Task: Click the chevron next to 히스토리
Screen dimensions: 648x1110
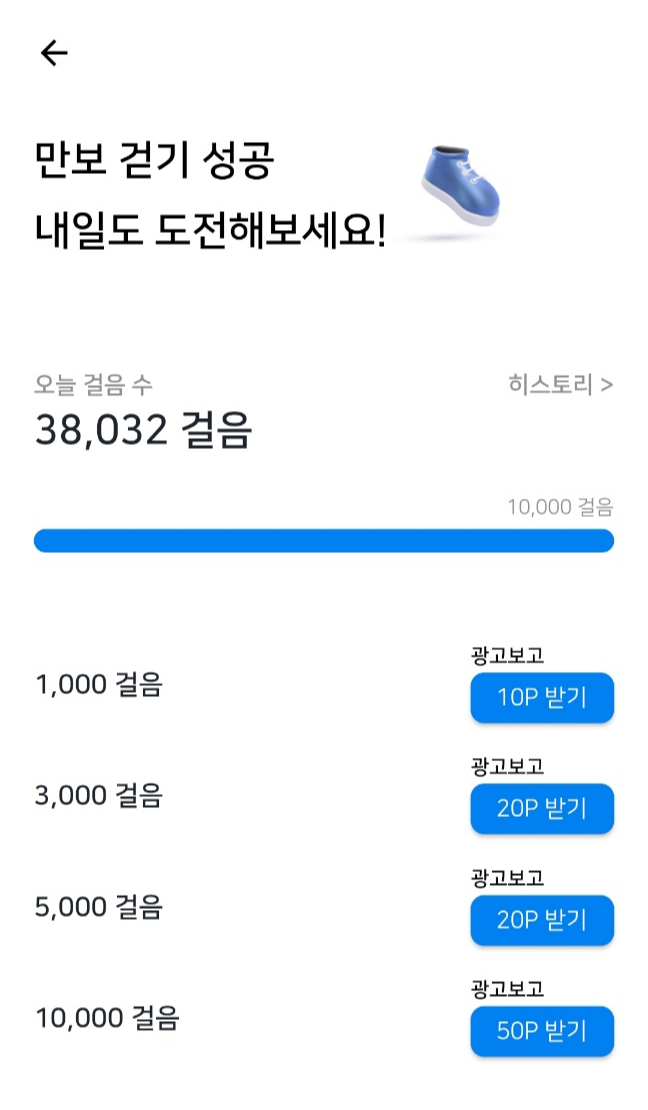Action: (606, 383)
